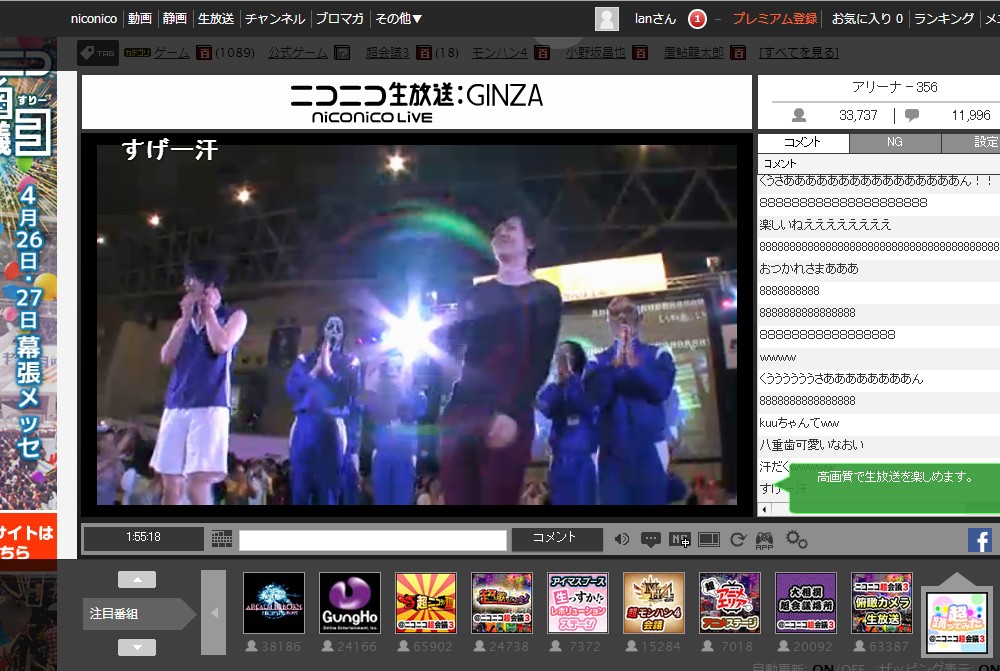Screen dimensions: 1000x671
Task: Click dictionary icon next to ゲーム tag
Action: [x=203, y=52]
